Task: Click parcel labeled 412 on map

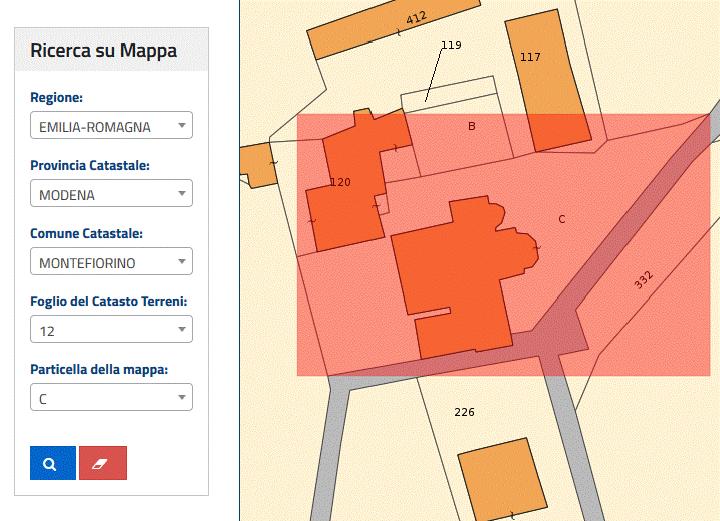Action: pos(416,18)
